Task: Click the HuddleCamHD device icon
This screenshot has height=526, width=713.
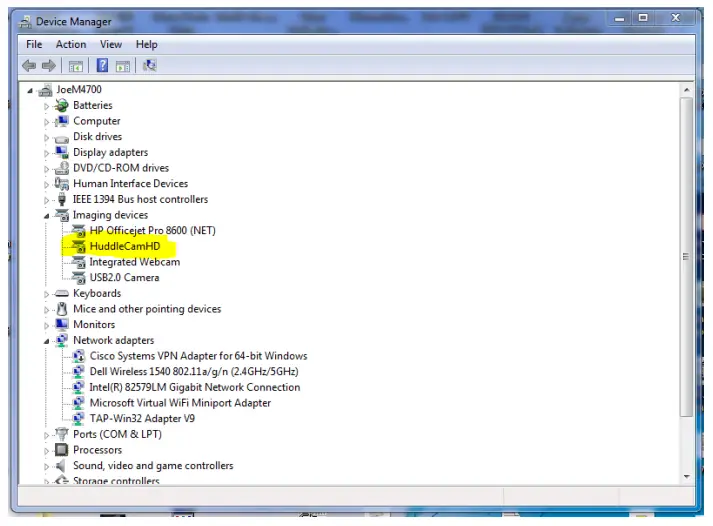Action: click(78, 246)
